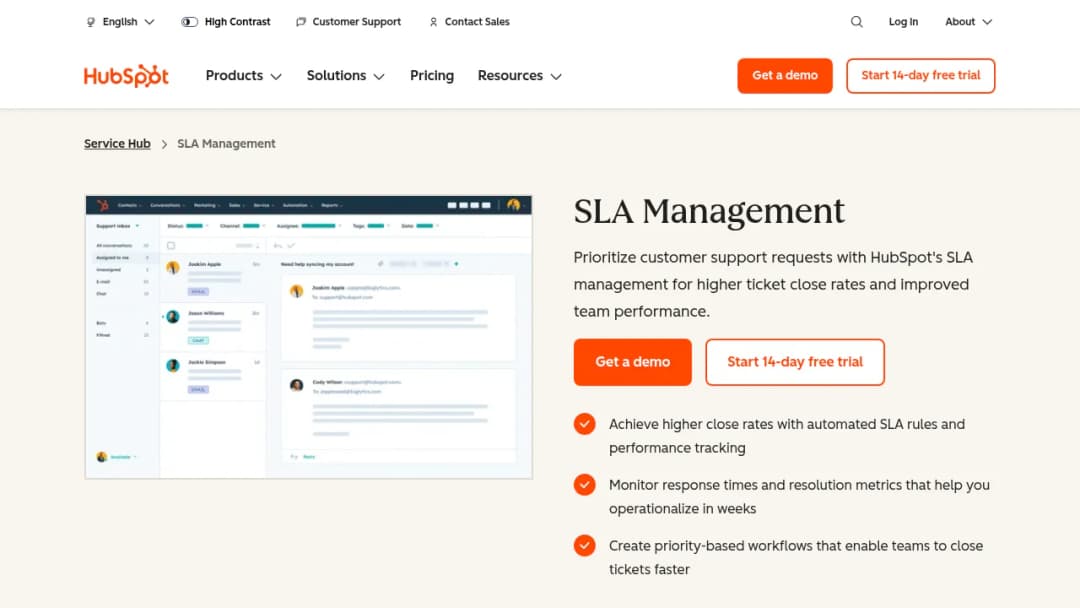Screen dimensions: 1080x608
Task: Click checkmark icon beside 'Create priority-based workflows'
Action: point(585,545)
